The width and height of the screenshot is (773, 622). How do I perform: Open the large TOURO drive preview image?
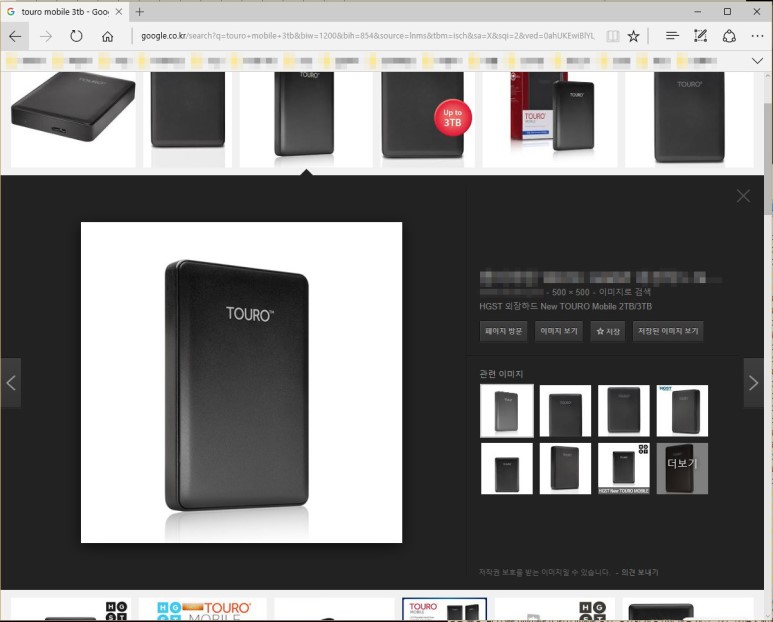pyautogui.click(x=242, y=382)
